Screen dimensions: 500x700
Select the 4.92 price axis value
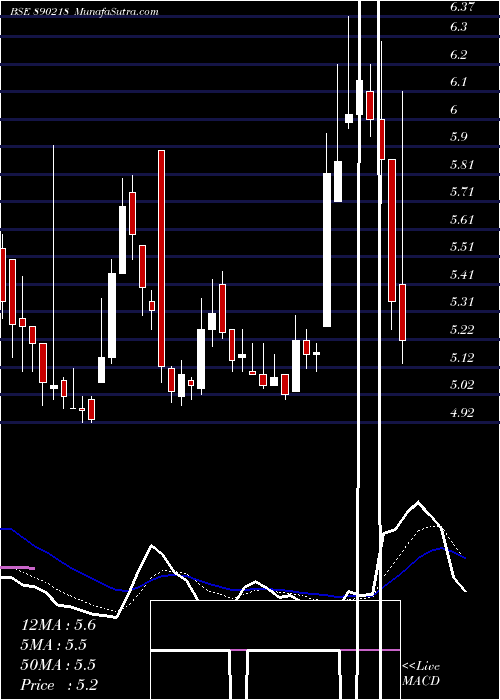462,412
